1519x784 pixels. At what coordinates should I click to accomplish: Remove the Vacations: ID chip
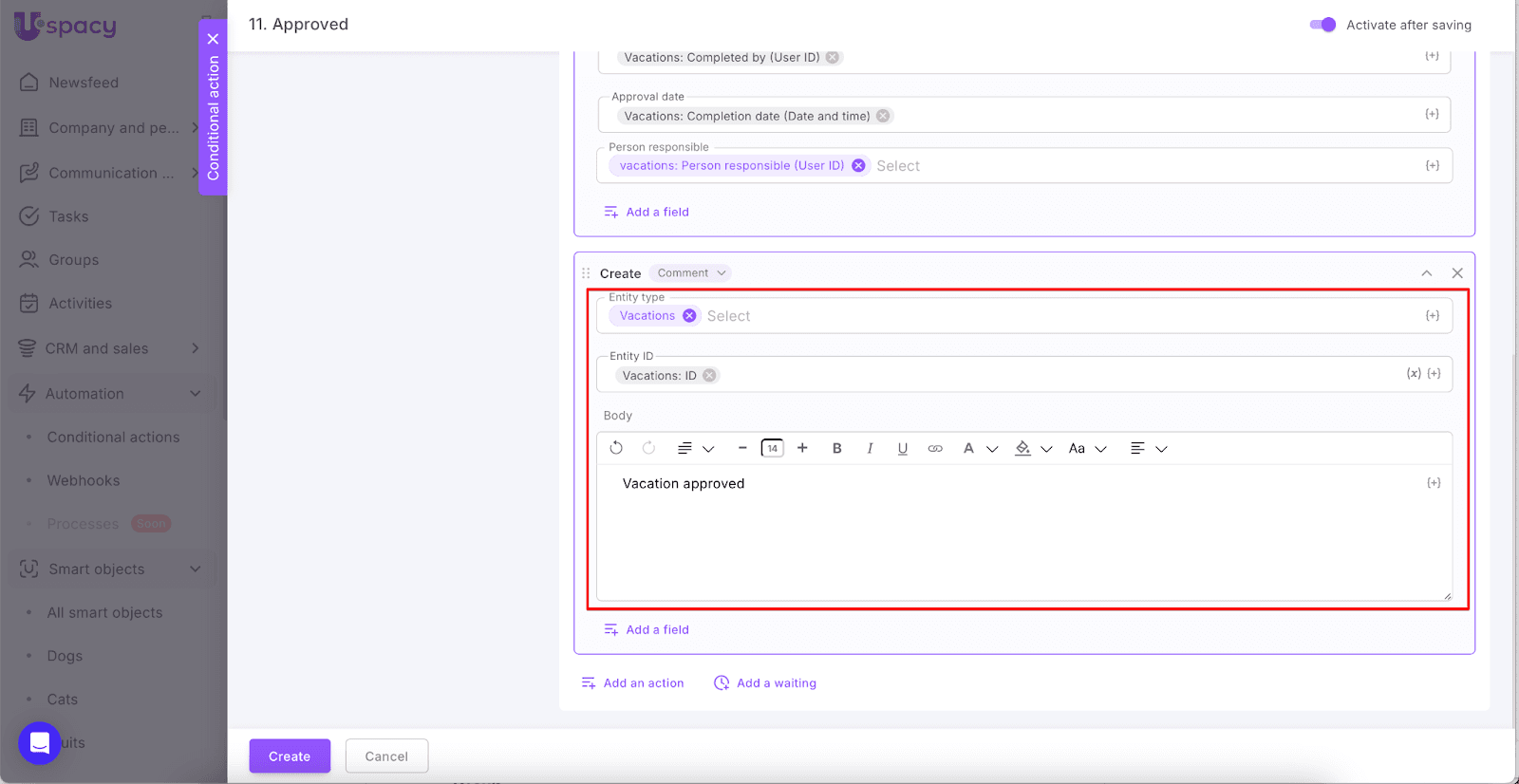709,376
